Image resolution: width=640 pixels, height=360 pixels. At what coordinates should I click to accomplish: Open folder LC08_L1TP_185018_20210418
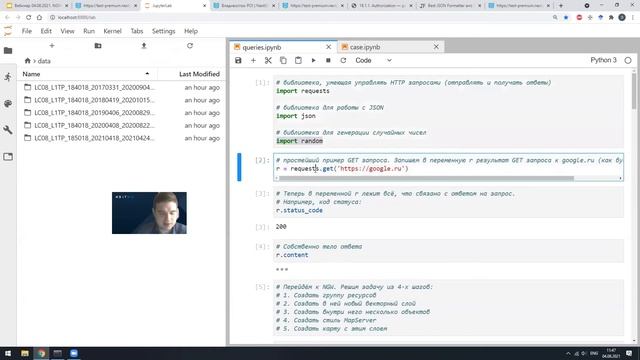point(122,138)
